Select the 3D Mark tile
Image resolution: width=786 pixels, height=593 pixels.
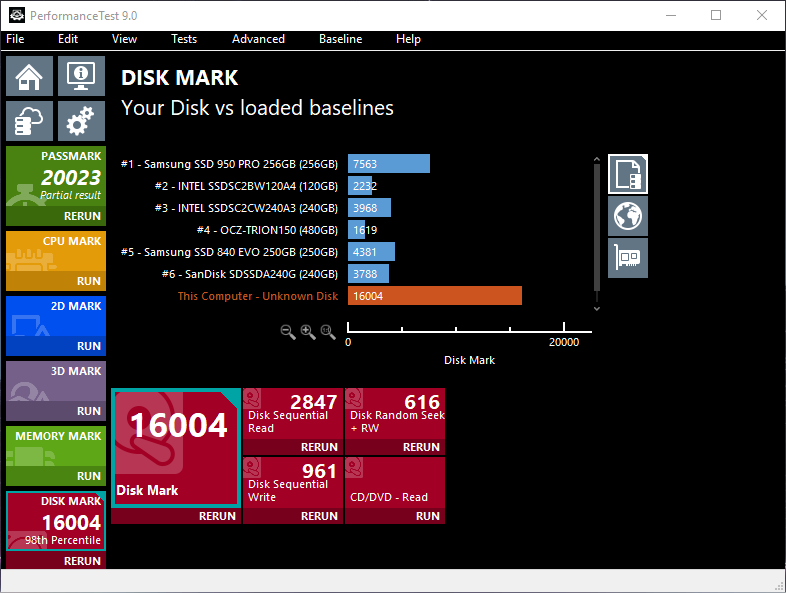pos(56,381)
